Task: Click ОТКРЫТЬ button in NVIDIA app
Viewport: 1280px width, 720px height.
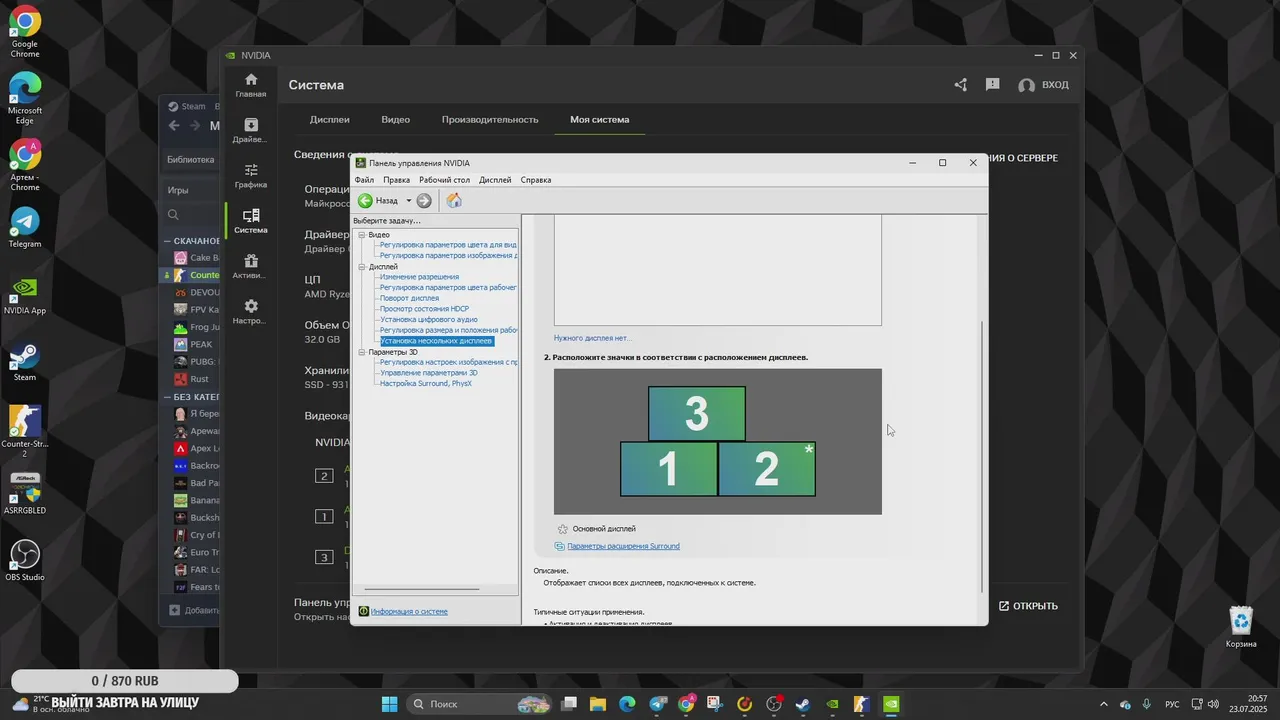Action: pyautogui.click(x=1028, y=606)
